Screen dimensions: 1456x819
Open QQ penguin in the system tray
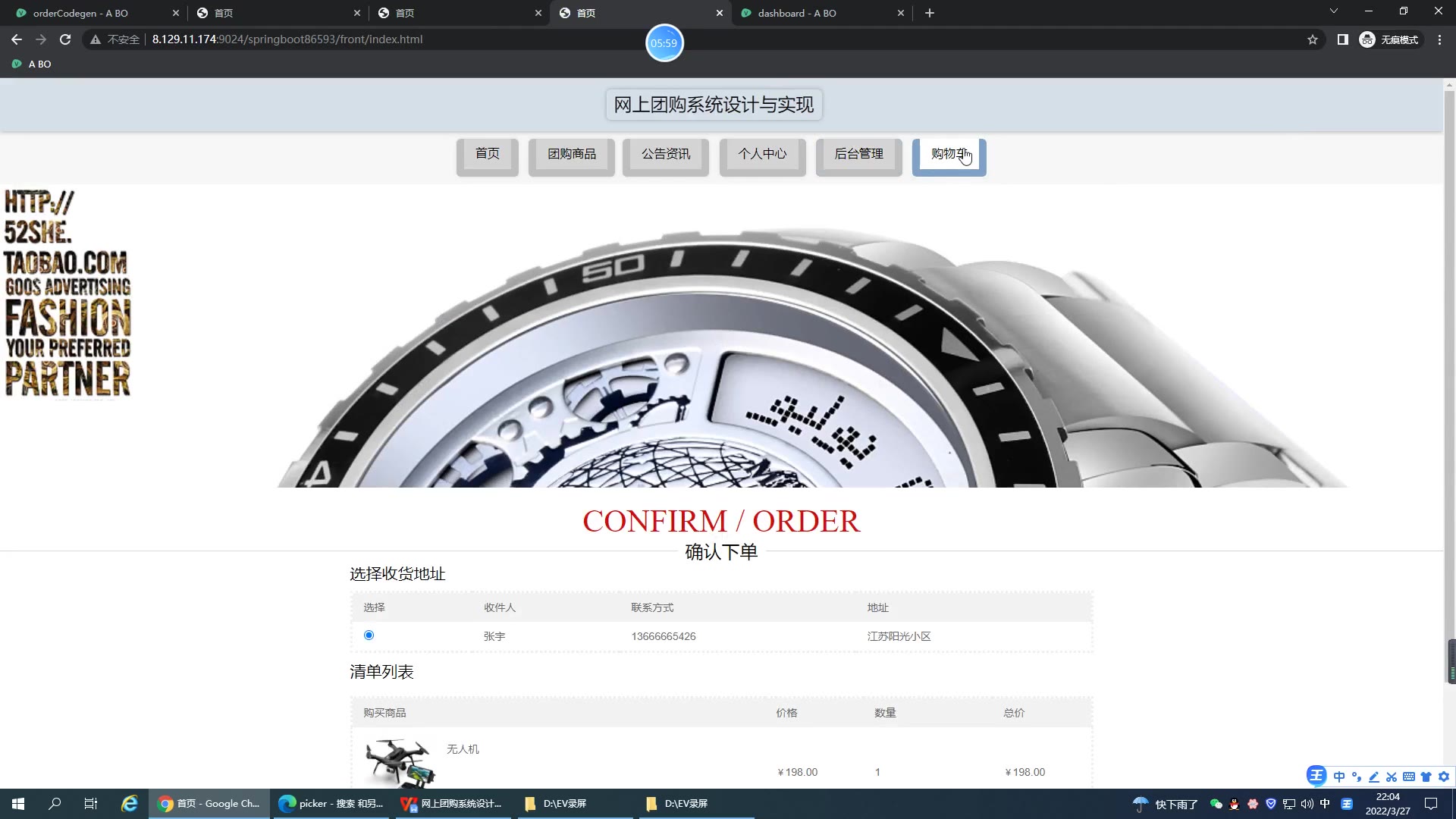pos(1235,804)
